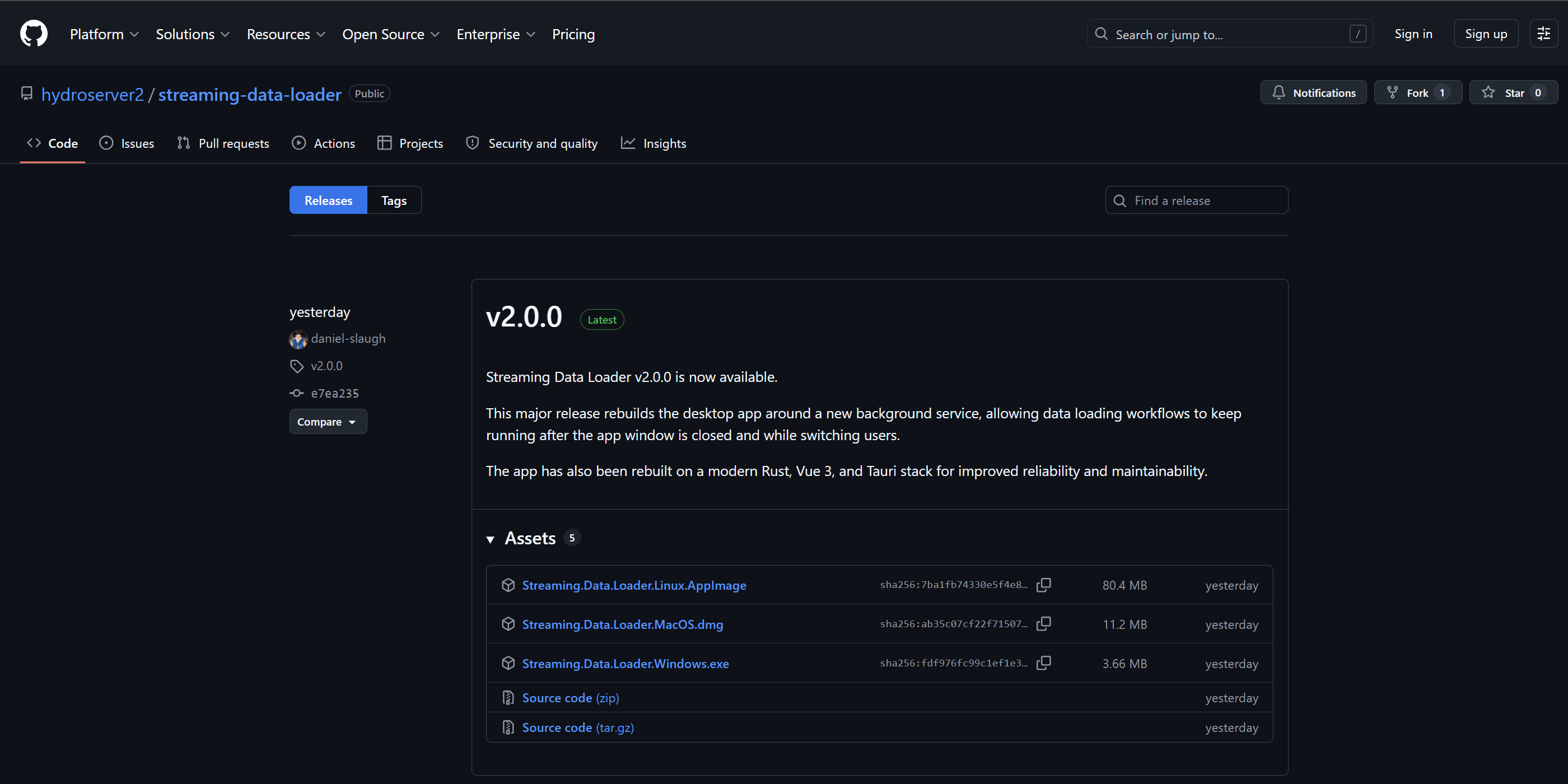Open the v2.0.0 release title
Viewport: 1568px width, 784px height.
(x=524, y=317)
